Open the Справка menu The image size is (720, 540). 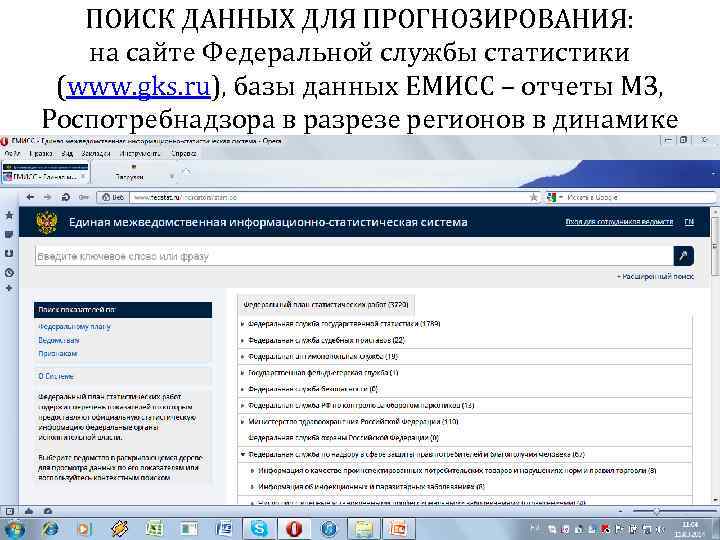coord(184,153)
